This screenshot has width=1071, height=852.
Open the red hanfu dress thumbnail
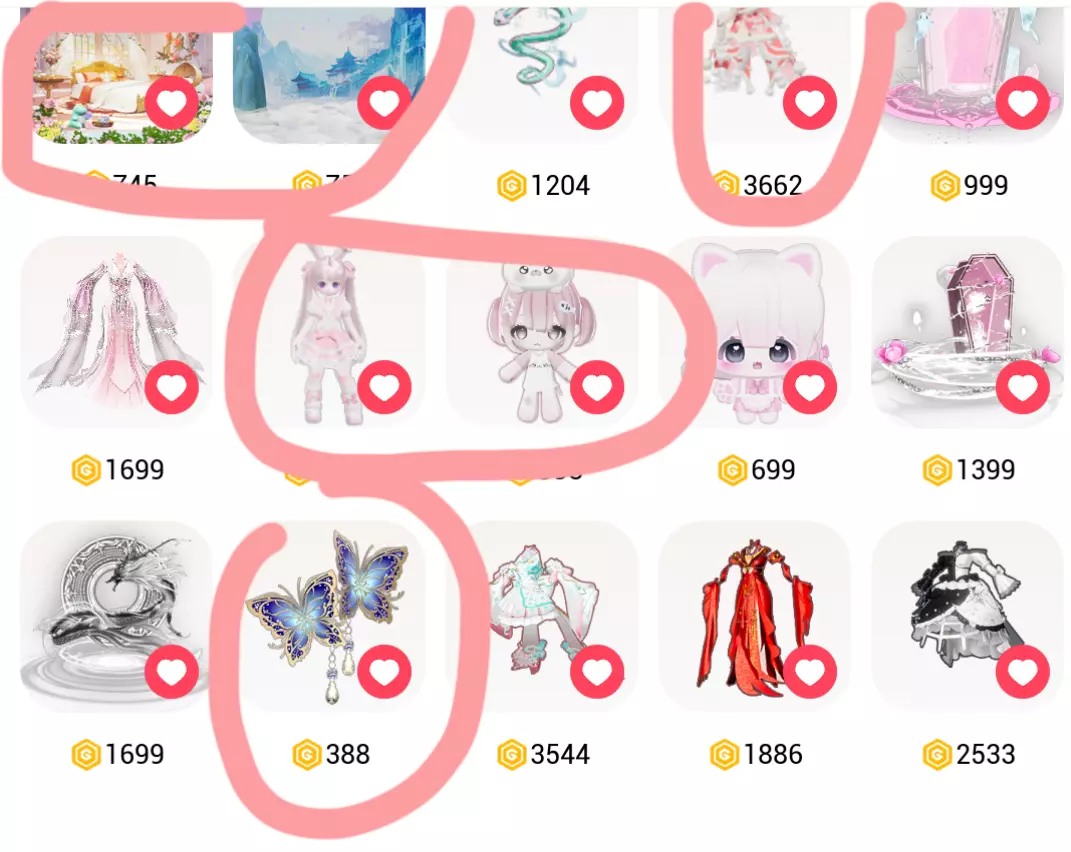[x=754, y=616]
